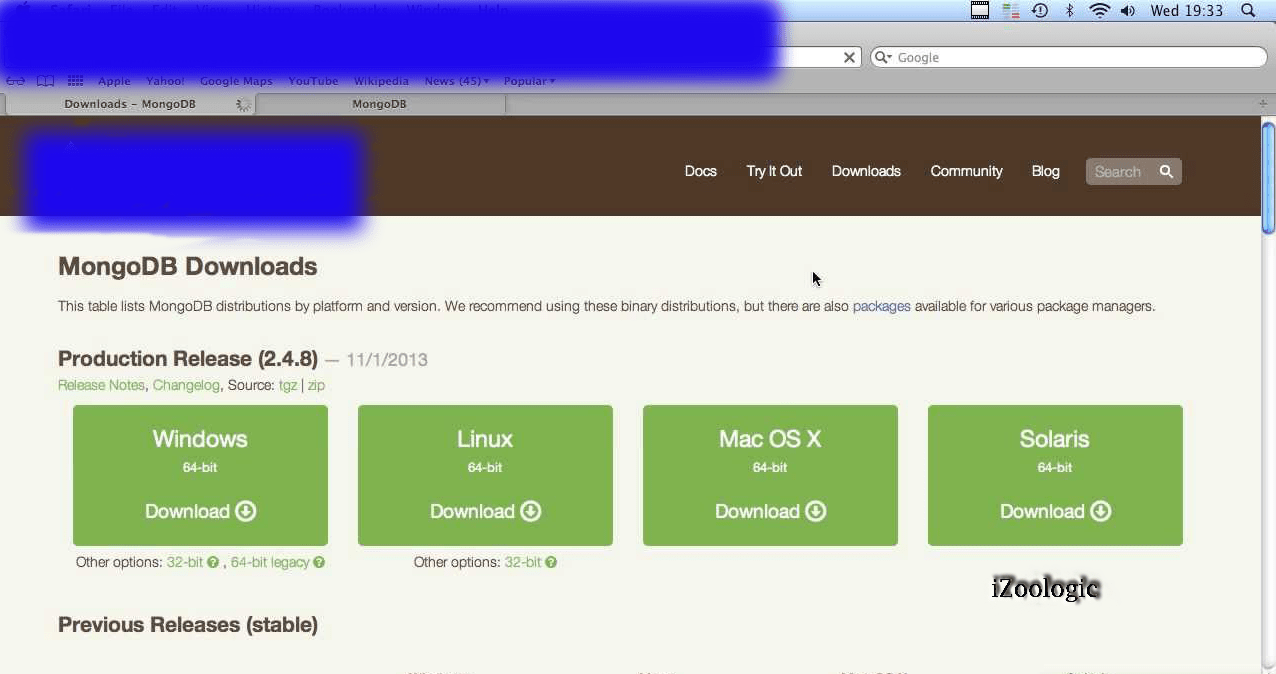Open the Apple bookmark
The image size is (1276, 674).
tap(114, 81)
